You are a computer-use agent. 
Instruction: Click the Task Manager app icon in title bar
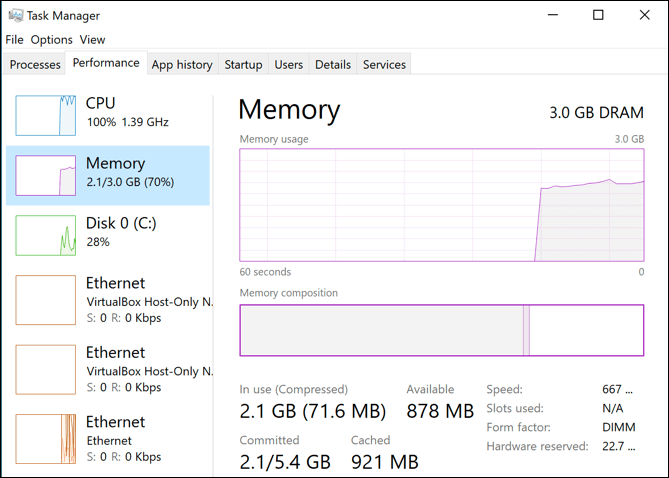coord(15,16)
